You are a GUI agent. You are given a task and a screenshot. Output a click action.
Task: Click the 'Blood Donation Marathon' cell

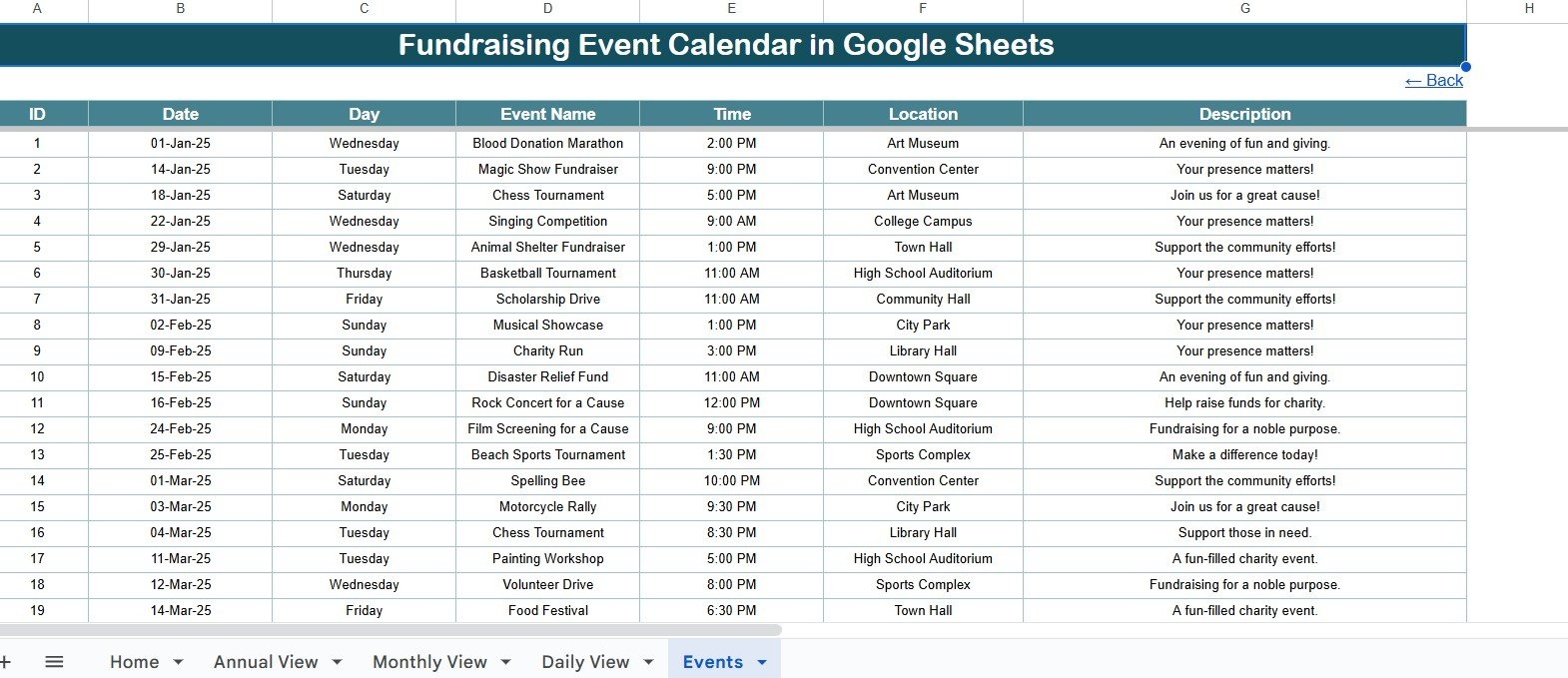coord(547,144)
